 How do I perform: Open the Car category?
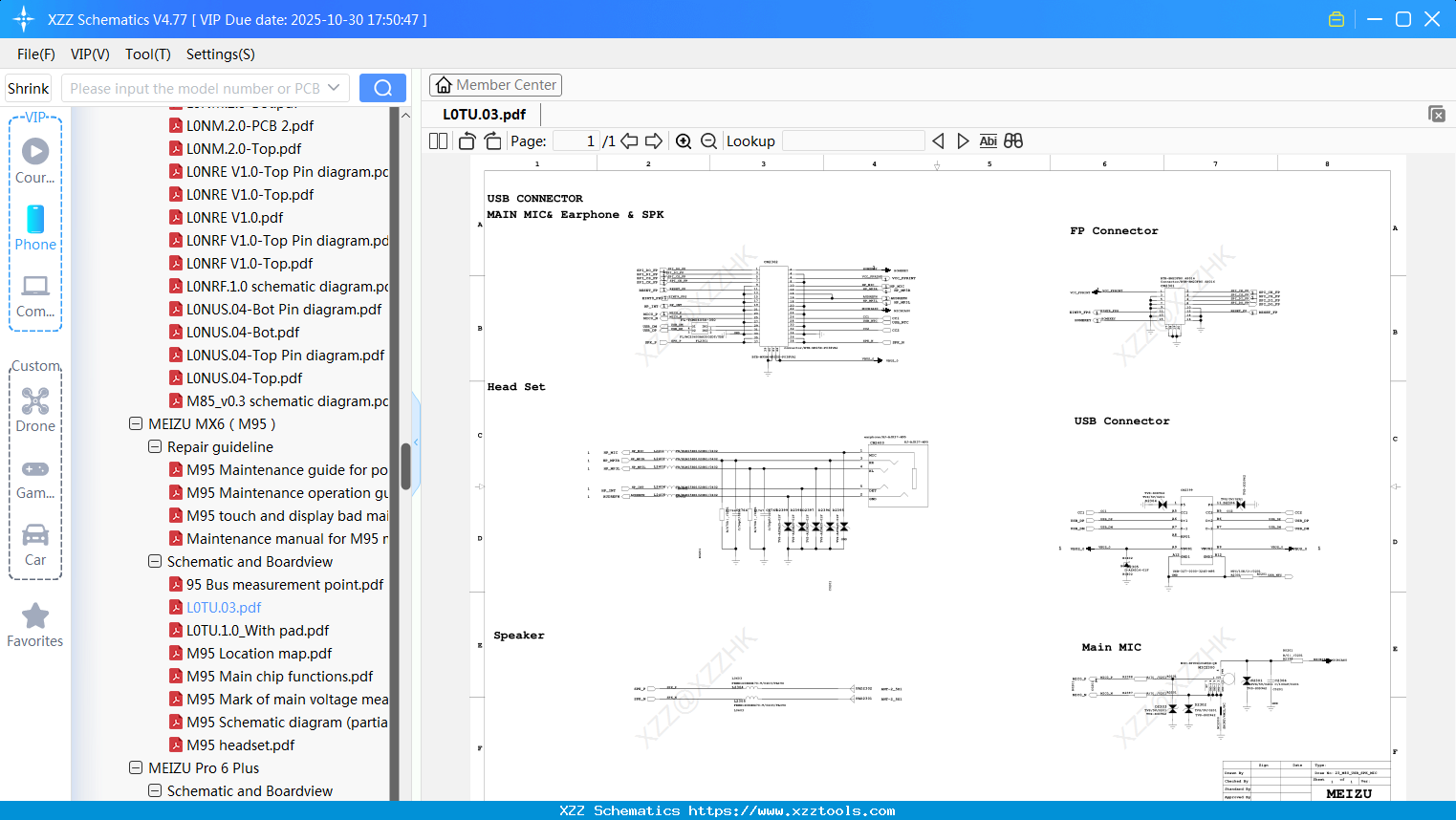[x=35, y=545]
